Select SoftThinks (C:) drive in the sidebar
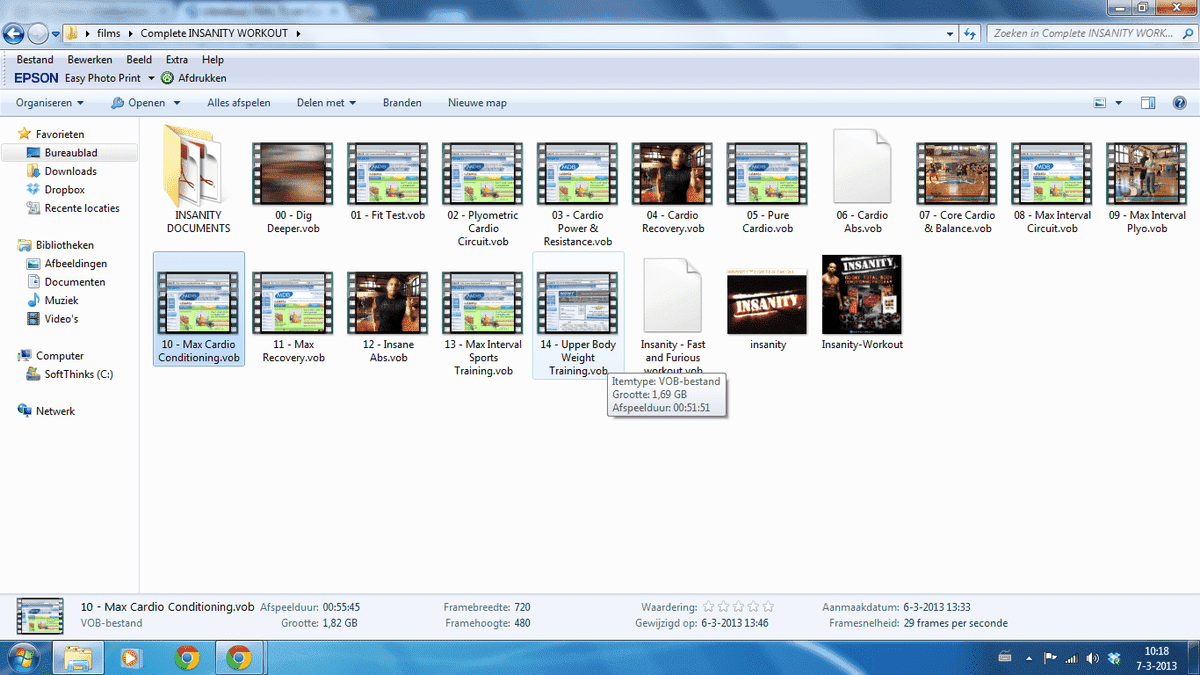This screenshot has height=675, width=1200. point(77,374)
